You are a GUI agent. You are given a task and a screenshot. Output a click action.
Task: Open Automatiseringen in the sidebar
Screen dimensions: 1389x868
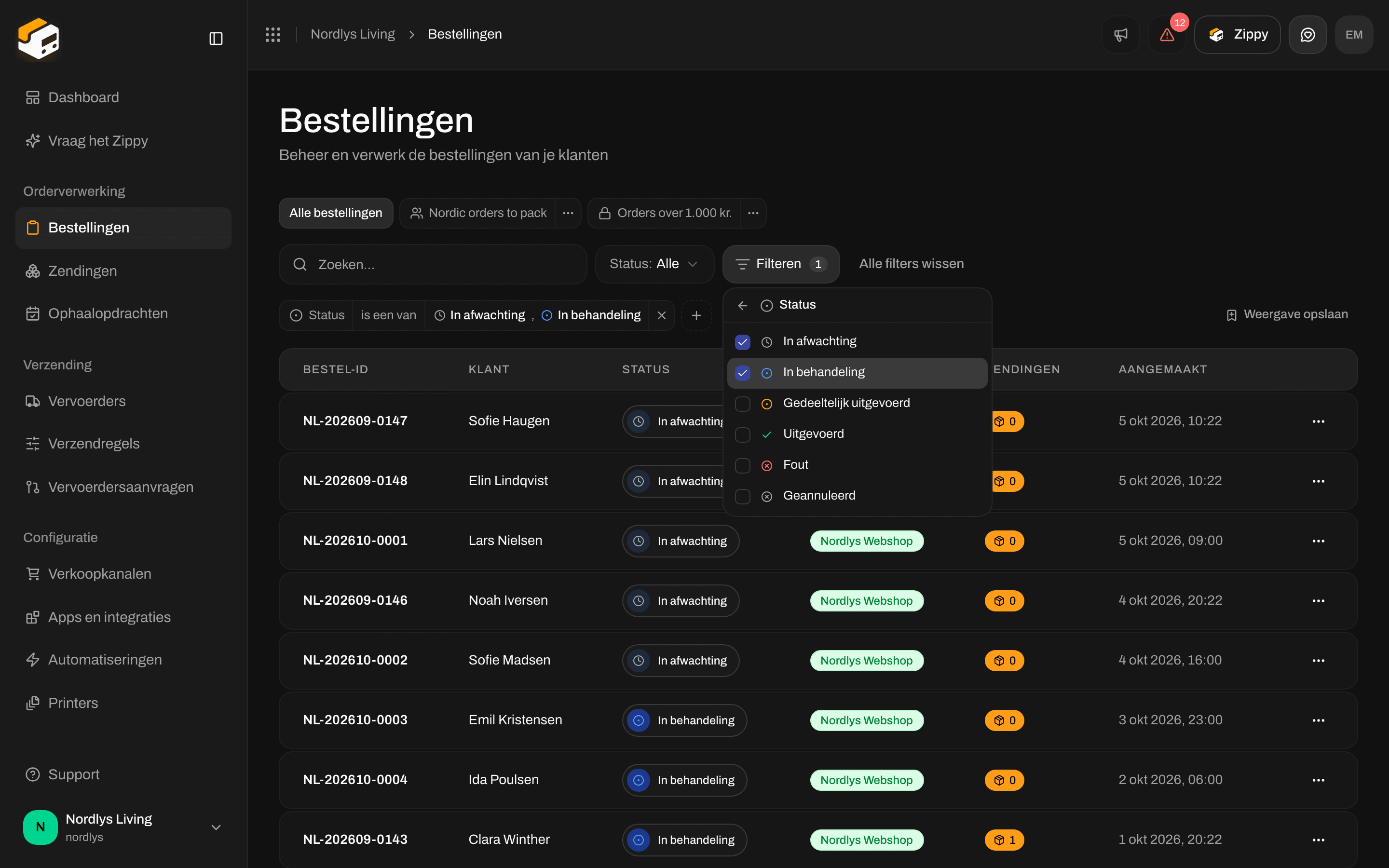coord(123,660)
